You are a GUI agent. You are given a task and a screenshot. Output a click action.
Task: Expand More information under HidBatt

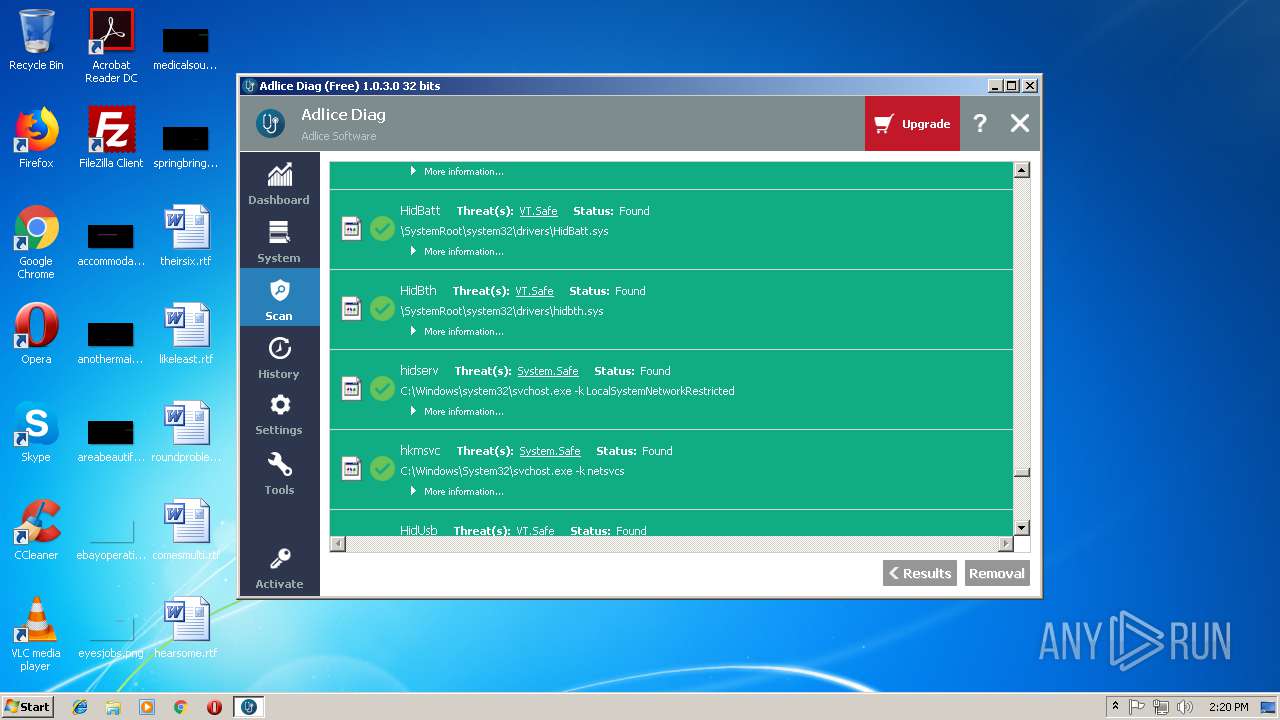(x=457, y=252)
